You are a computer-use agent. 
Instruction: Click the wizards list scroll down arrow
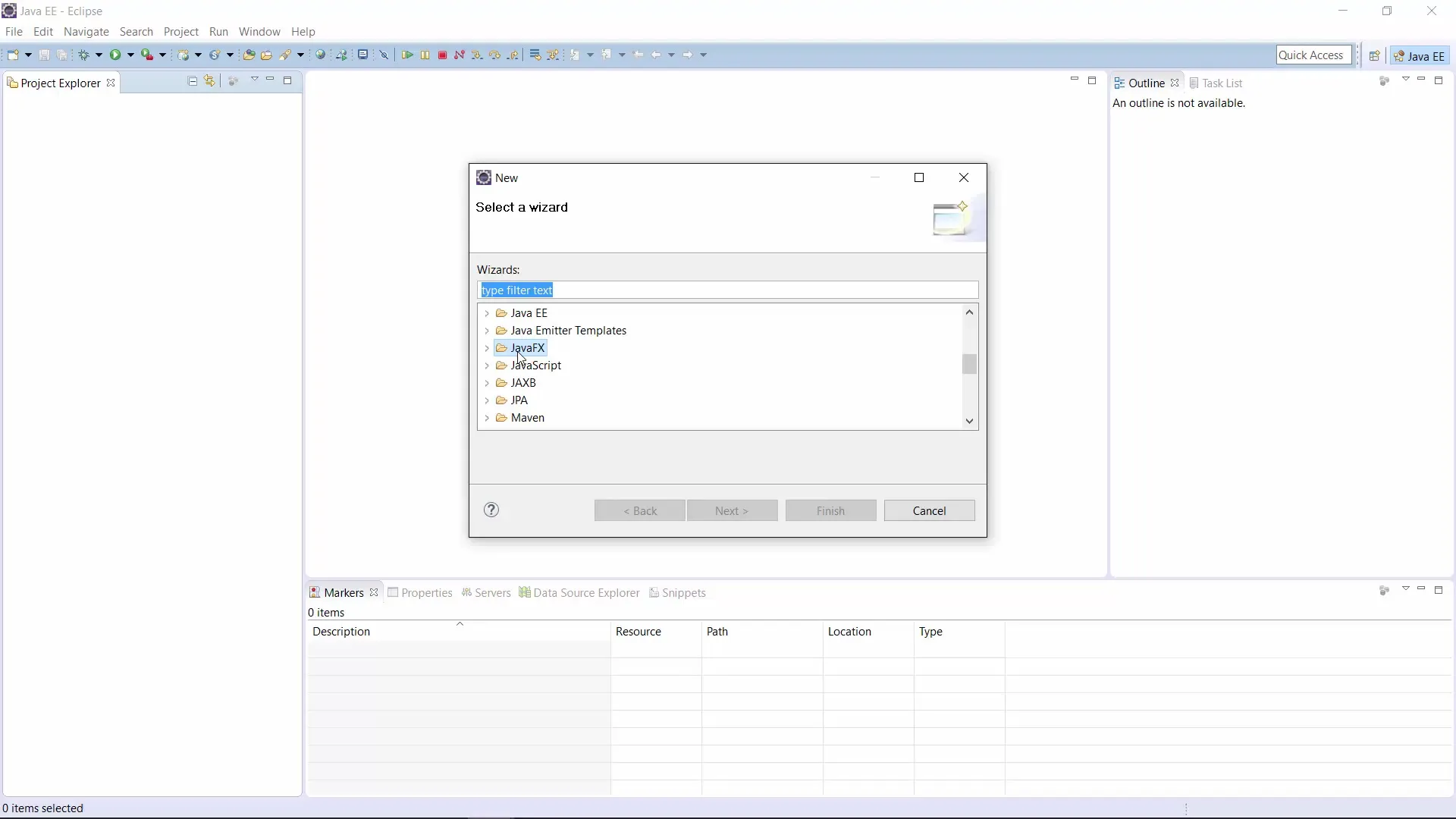point(970,421)
